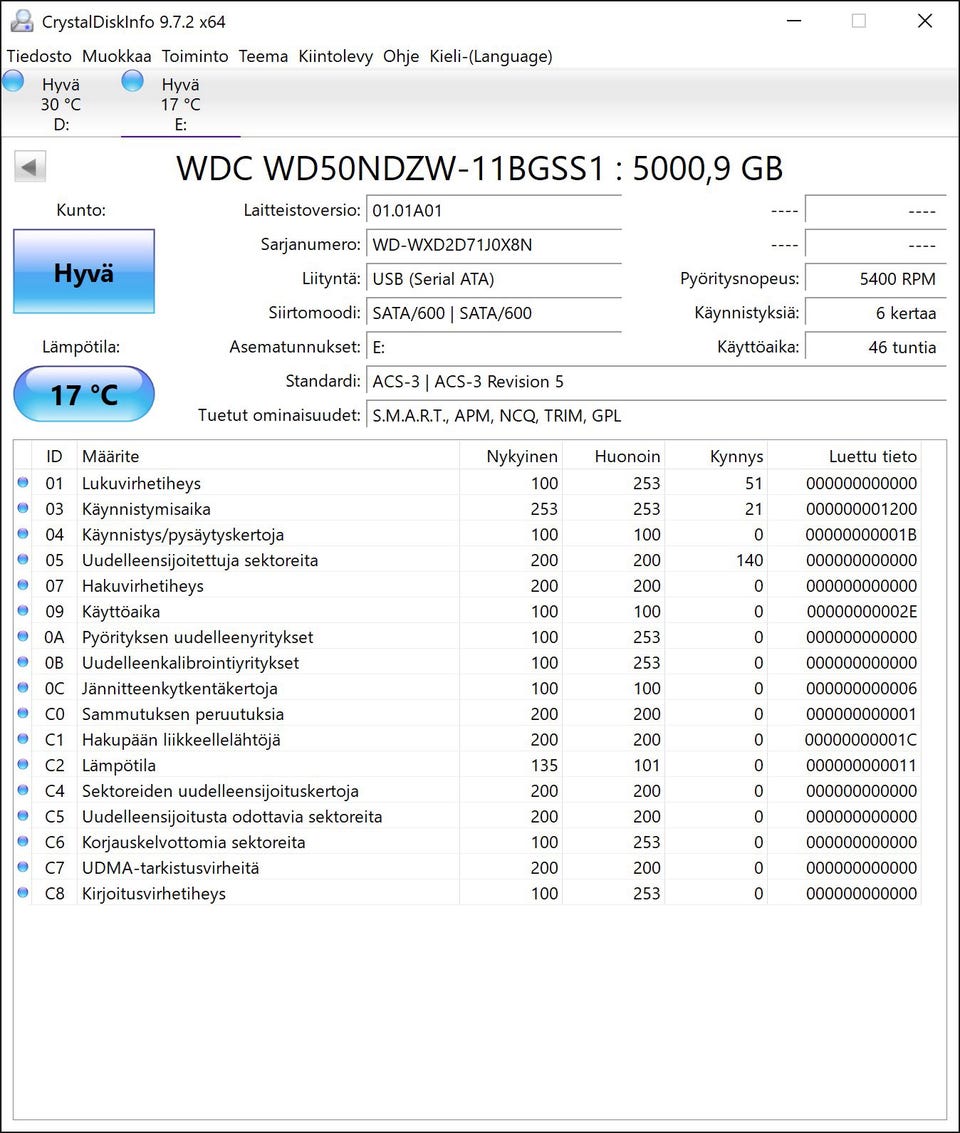Click status dot for Hakupään liikkeellelähtöjä row

point(23,739)
